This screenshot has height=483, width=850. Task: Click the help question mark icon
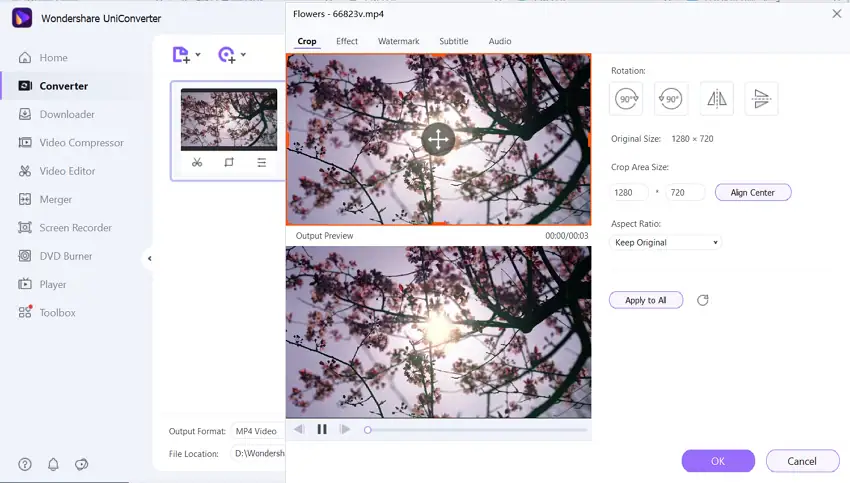click(25, 464)
